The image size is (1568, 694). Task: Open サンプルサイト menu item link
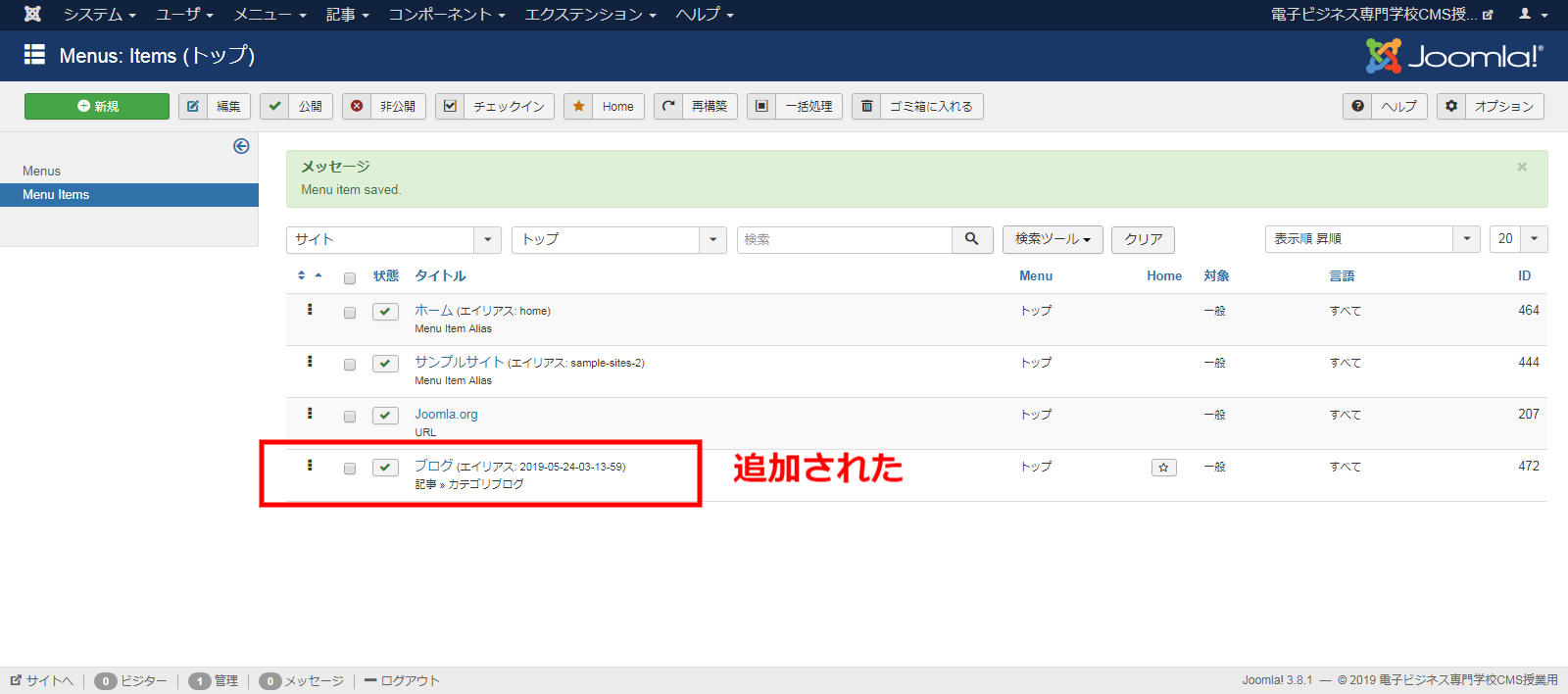[459, 362]
